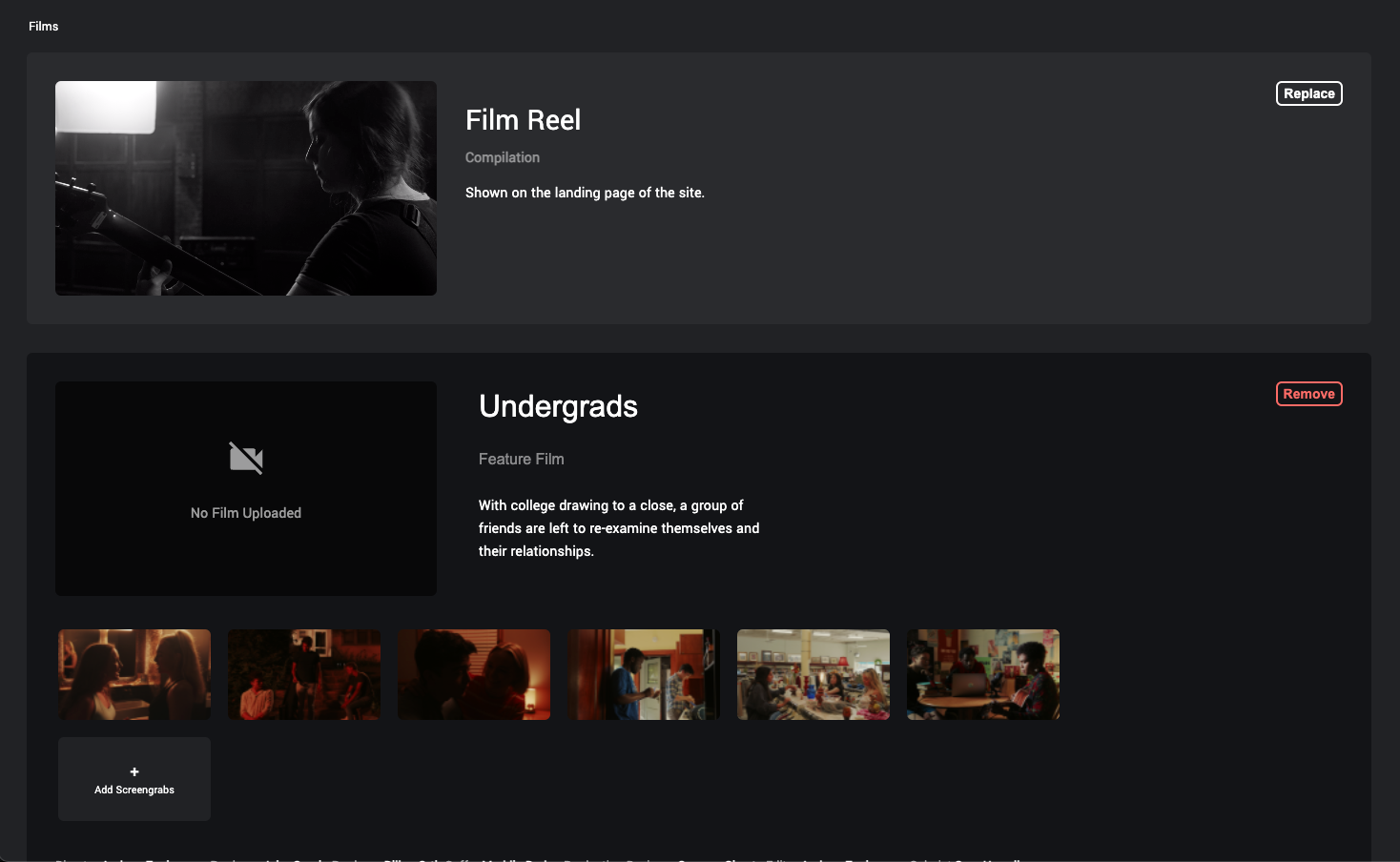The width and height of the screenshot is (1400, 862).
Task: Open the first Undergrads screengrab of two women talking
Action: coord(134,674)
